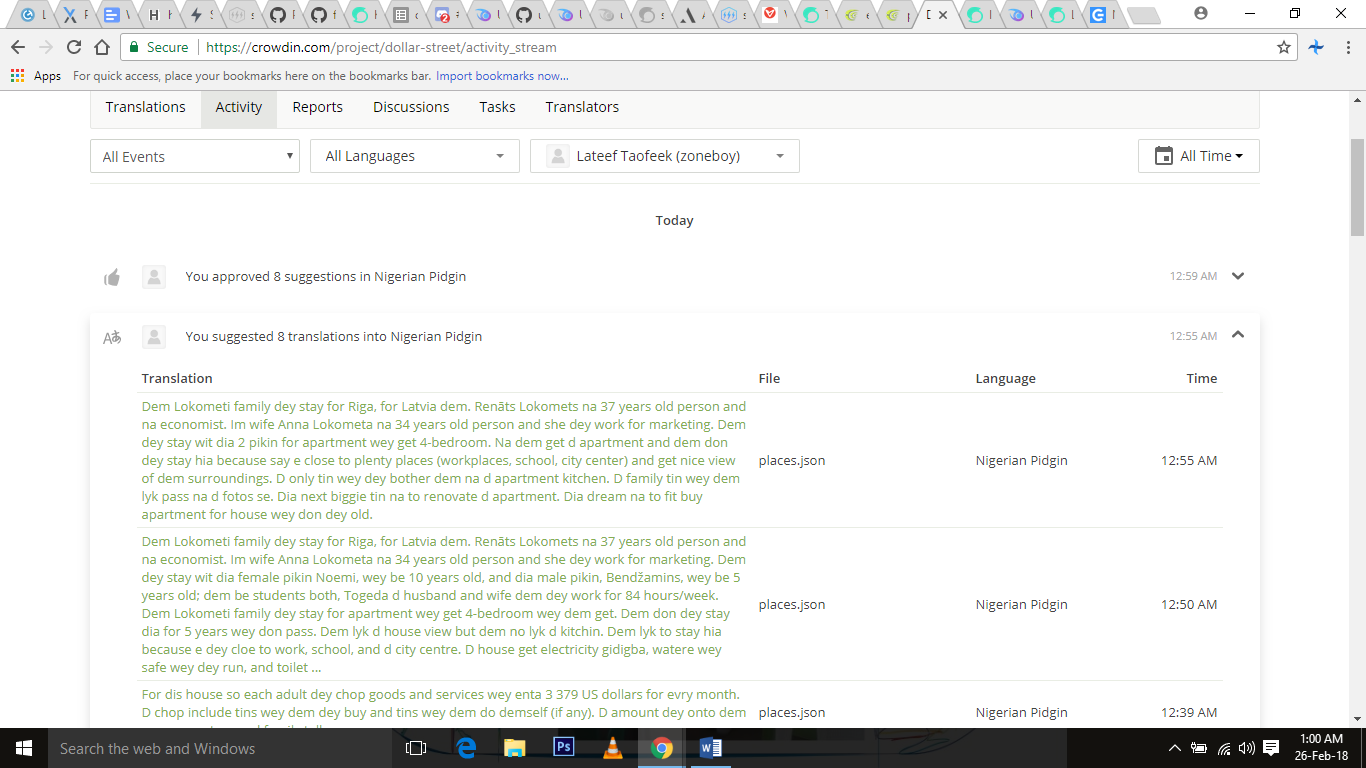Reload the Crowdin page

(x=73, y=47)
